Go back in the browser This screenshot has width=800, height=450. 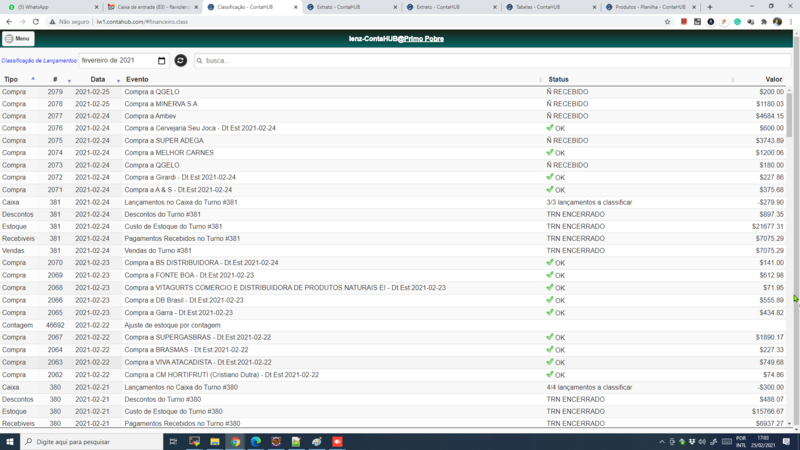[x=9, y=22]
